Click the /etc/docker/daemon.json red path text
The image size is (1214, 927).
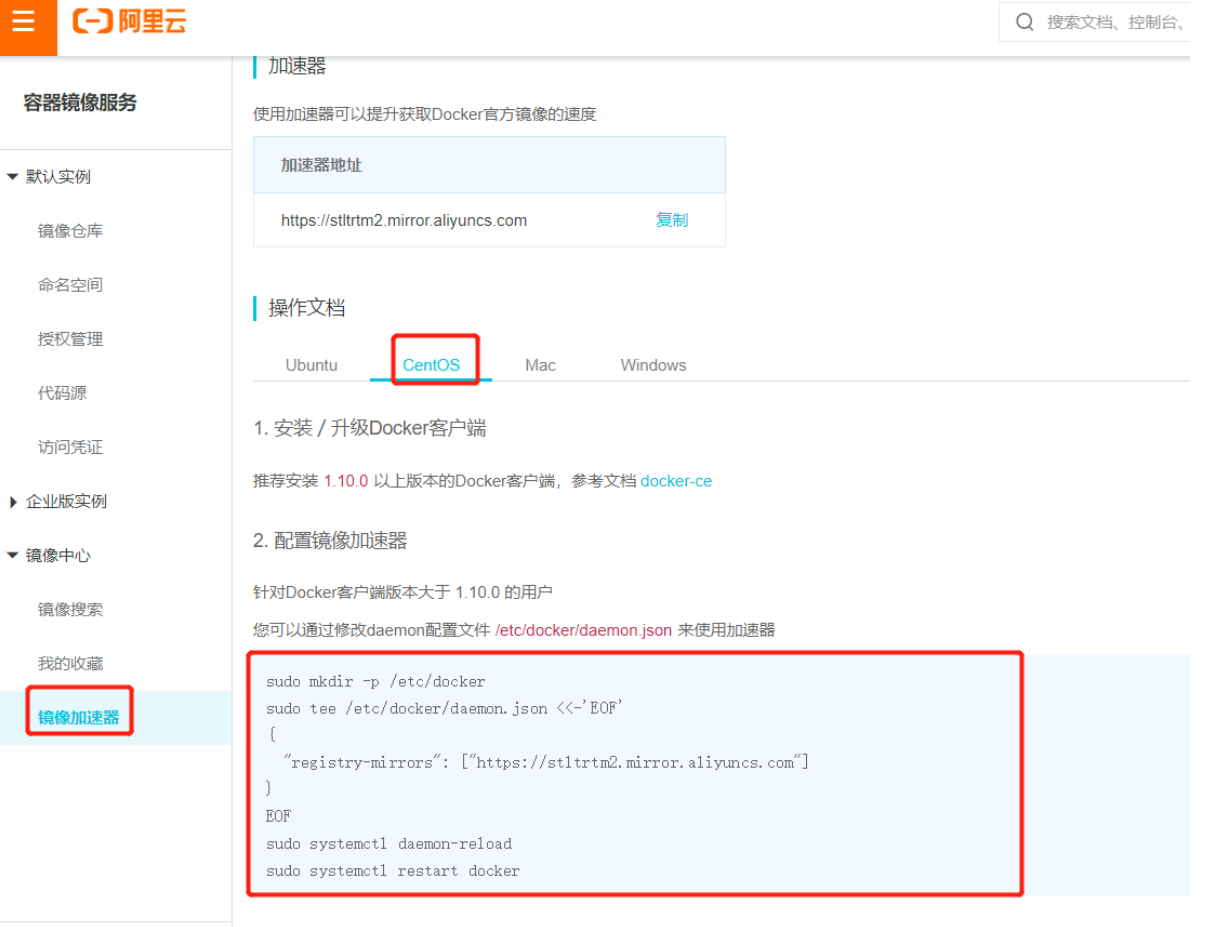tap(583, 630)
